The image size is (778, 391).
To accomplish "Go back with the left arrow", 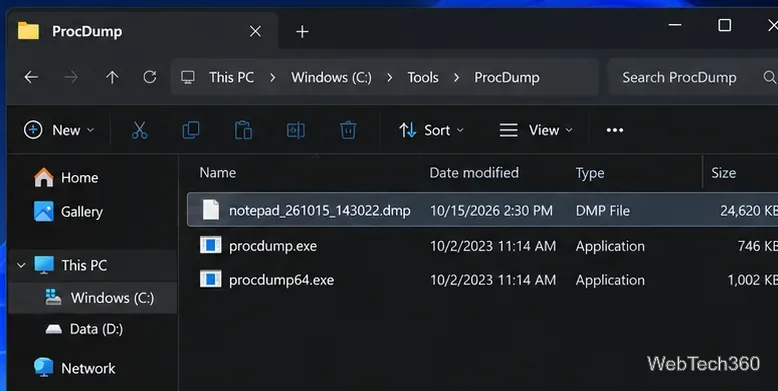I will 31,77.
